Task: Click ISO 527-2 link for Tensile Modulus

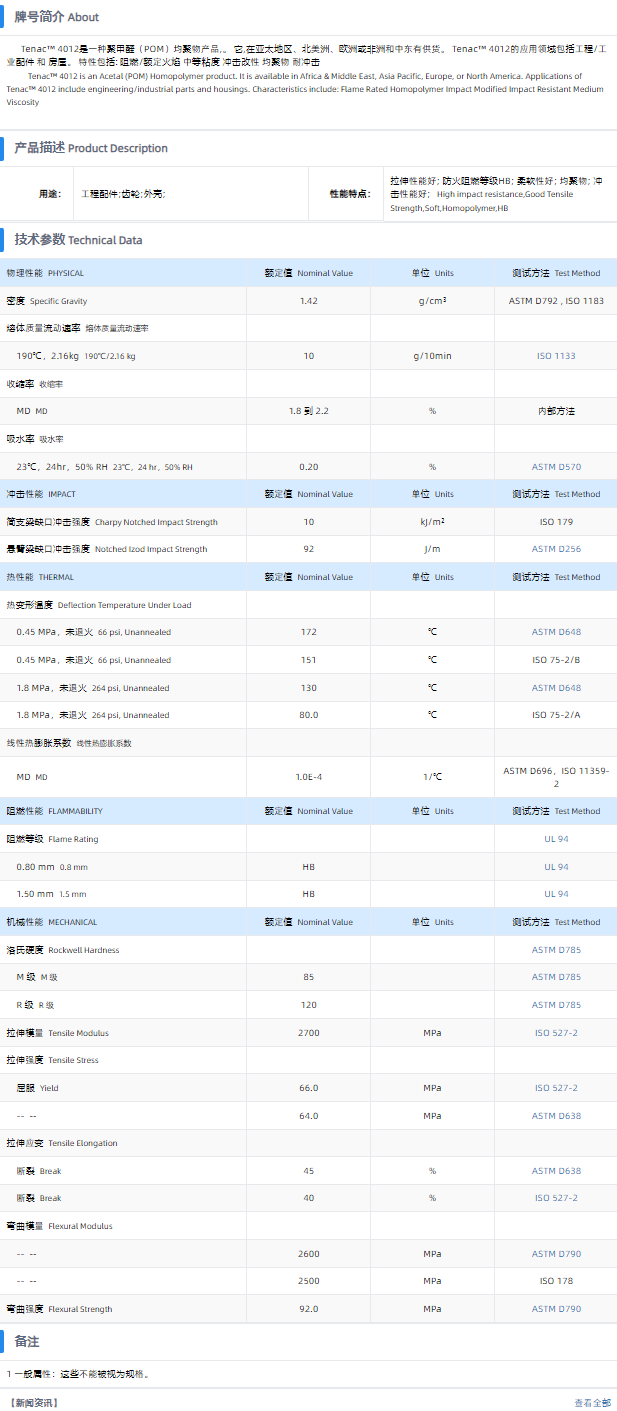Action: click(x=555, y=1033)
